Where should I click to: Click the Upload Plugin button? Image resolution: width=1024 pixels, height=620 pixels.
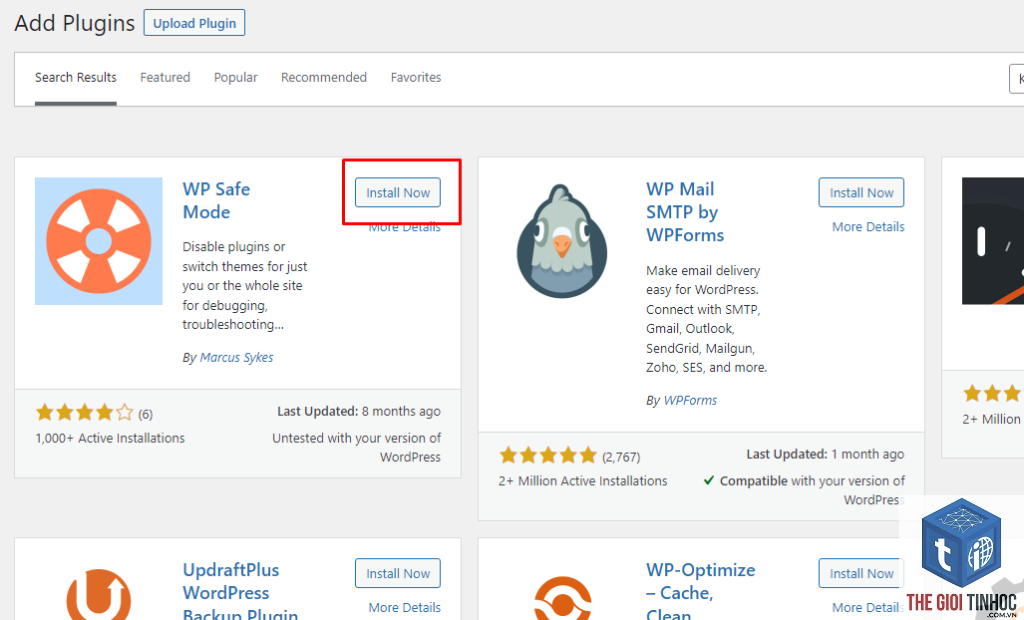pyautogui.click(x=195, y=23)
